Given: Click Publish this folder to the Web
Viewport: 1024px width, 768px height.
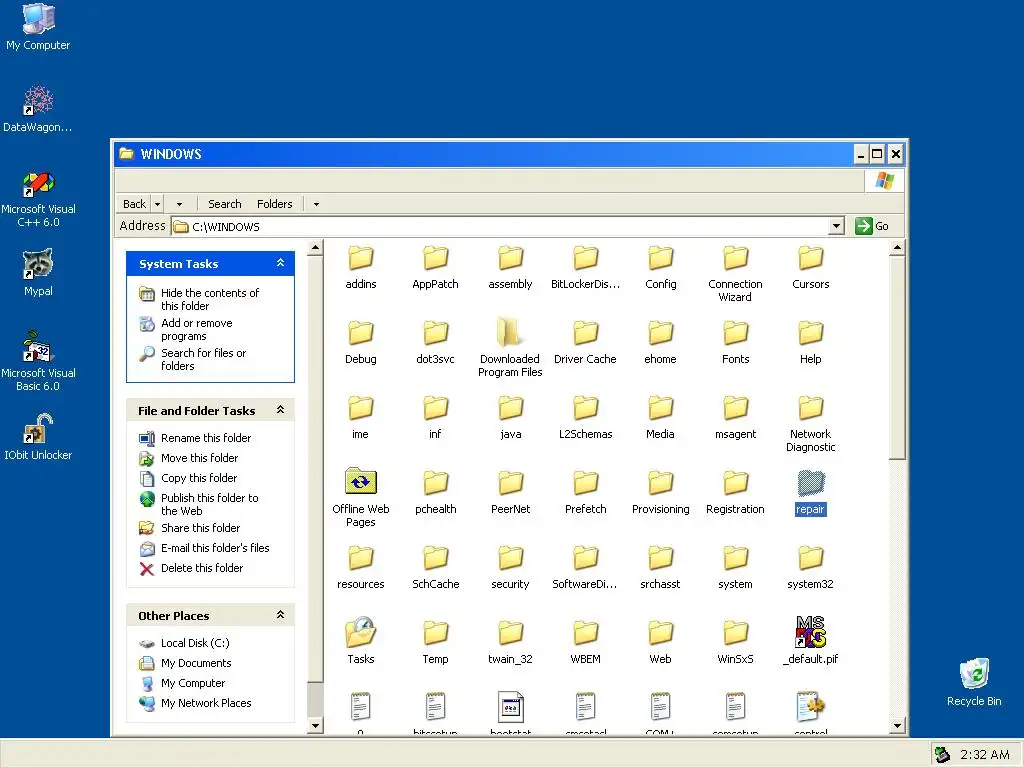Looking at the screenshot, I should pyautogui.click(x=210, y=504).
